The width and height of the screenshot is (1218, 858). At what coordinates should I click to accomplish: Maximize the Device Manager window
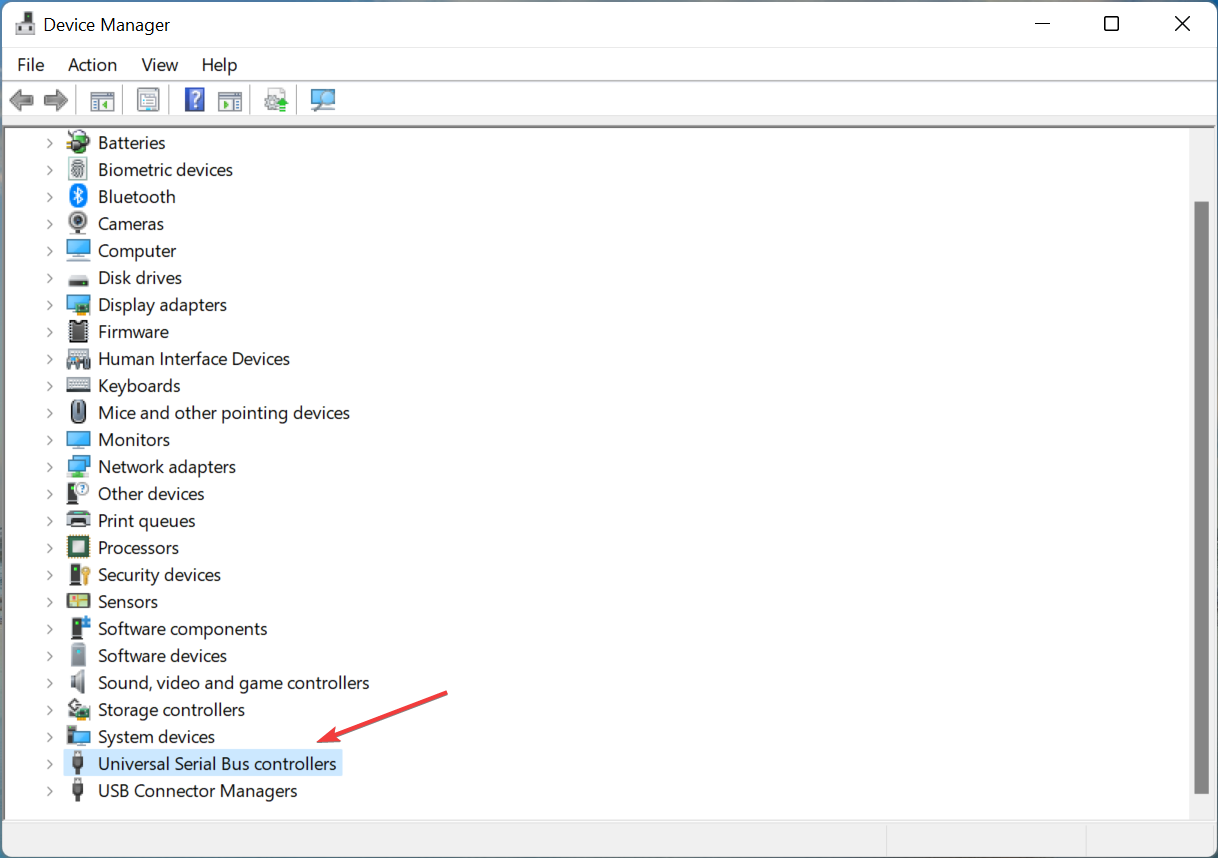pos(1111,24)
